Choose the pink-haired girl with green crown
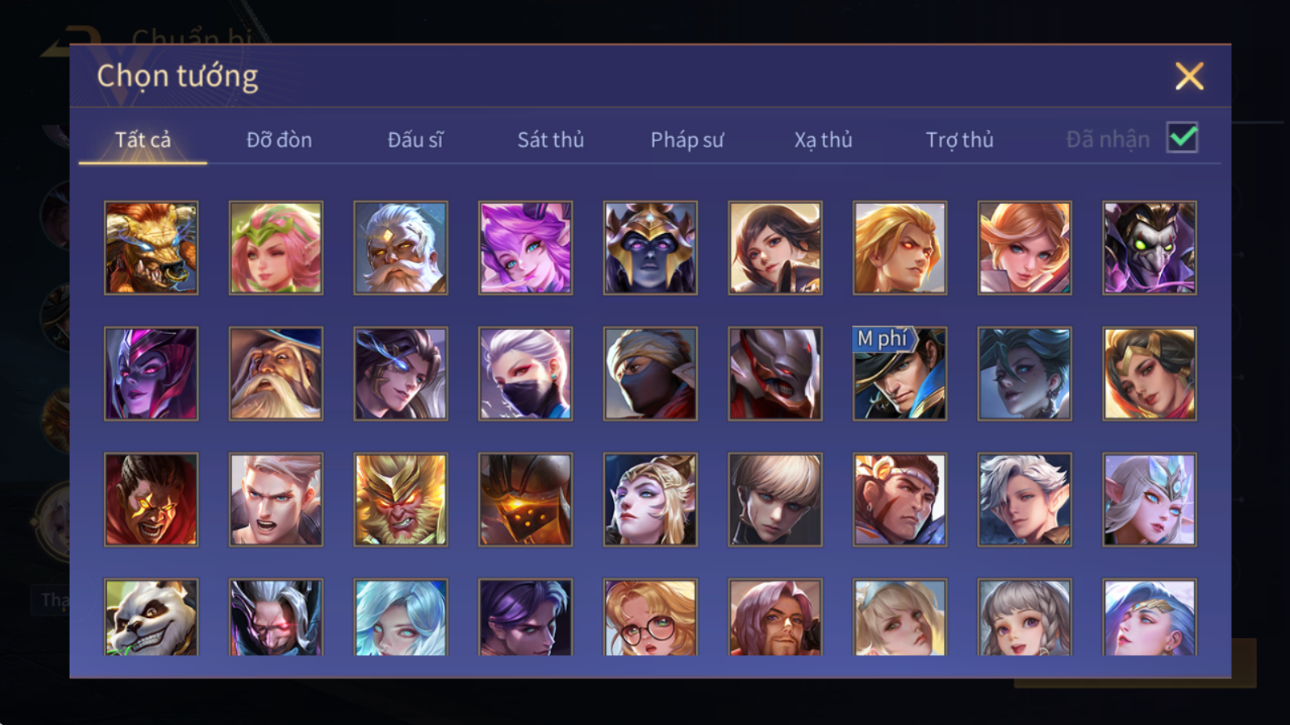 pyautogui.click(x=276, y=248)
